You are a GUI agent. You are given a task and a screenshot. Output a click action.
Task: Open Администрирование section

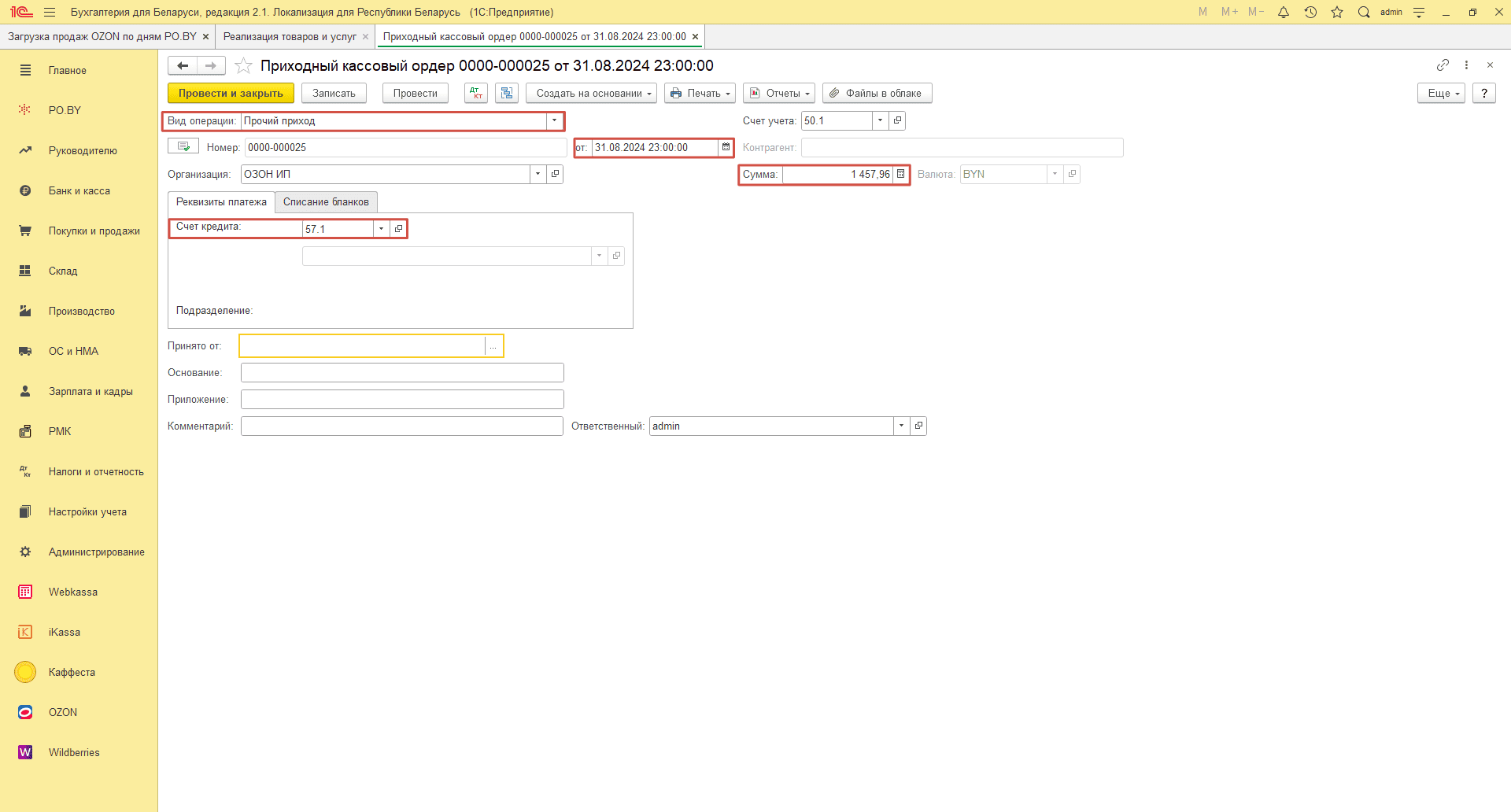(79, 552)
